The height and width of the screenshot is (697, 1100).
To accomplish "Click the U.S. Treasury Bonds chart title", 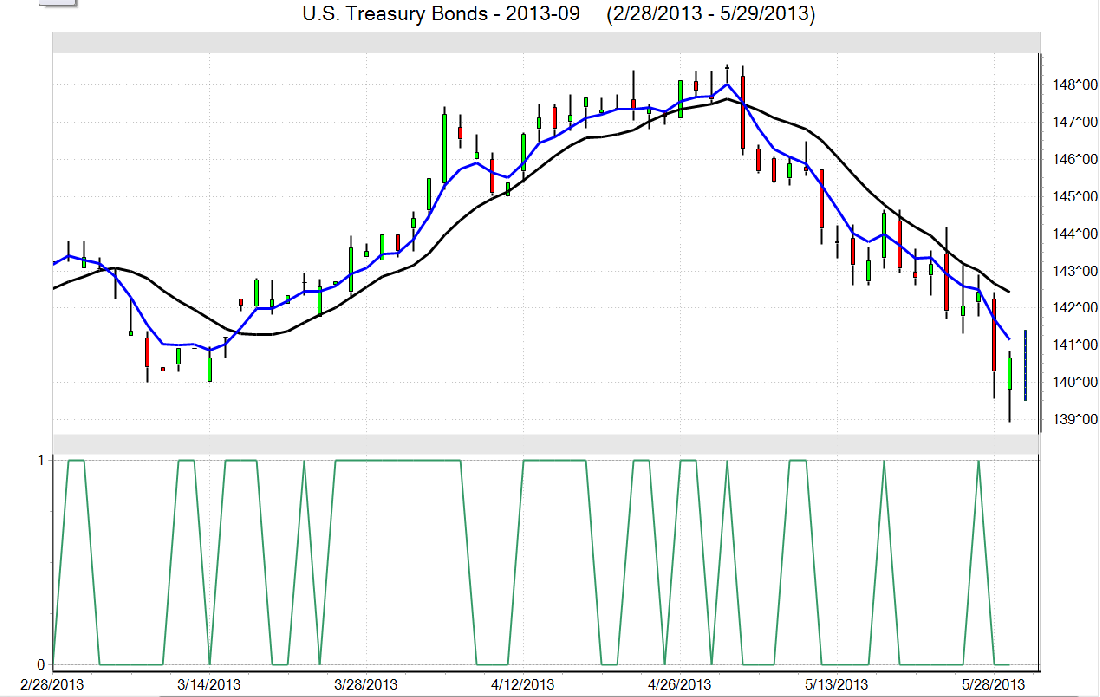I will pyautogui.click(x=440, y=15).
